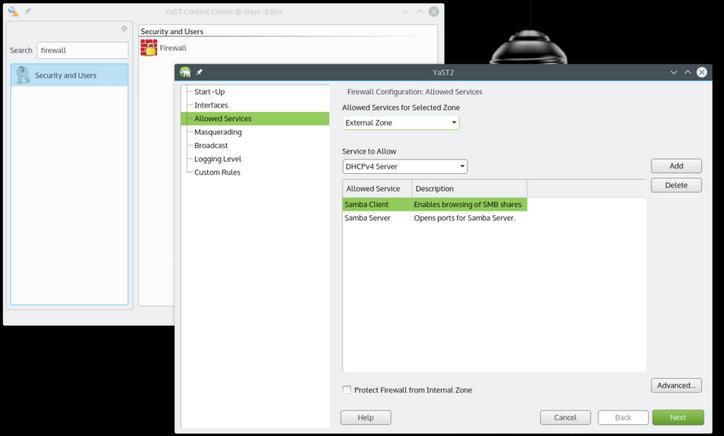Click the Firewall label in Control Center
Image resolution: width=724 pixels, height=436 pixels.
pyautogui.click(x=173, y=48)
